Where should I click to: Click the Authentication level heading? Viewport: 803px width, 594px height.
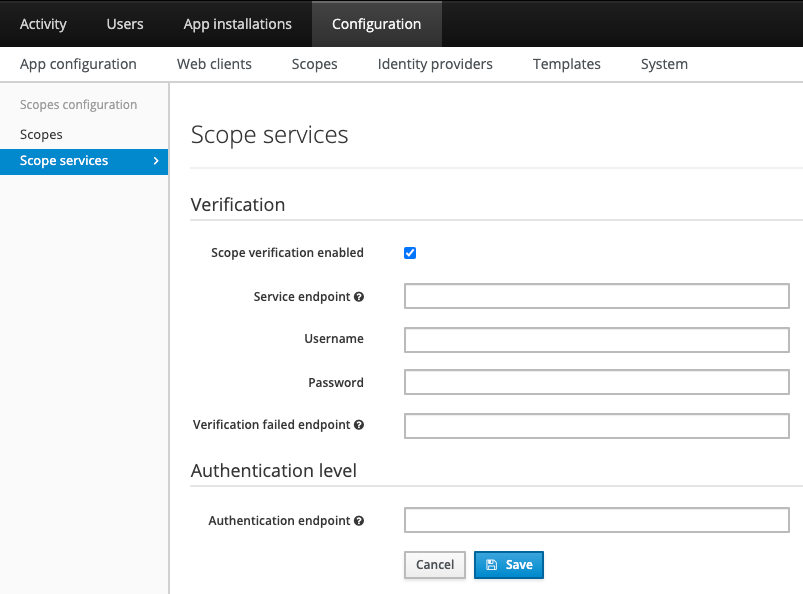pos(273,471)
